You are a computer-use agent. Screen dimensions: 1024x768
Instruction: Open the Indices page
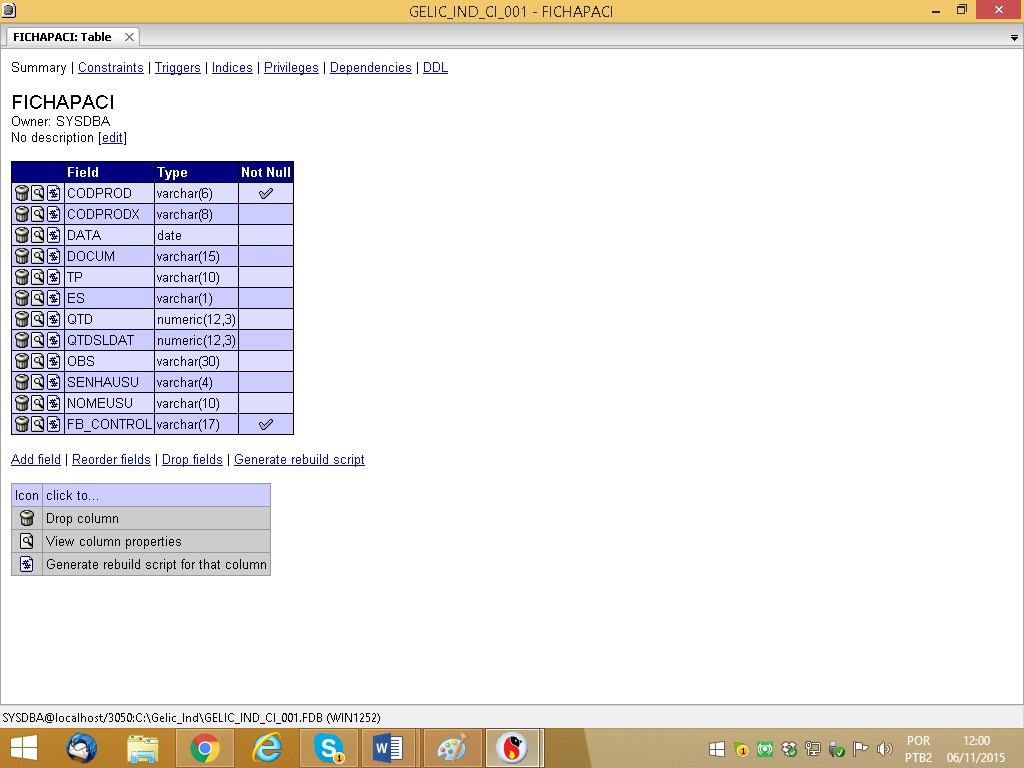coord(232,67)
